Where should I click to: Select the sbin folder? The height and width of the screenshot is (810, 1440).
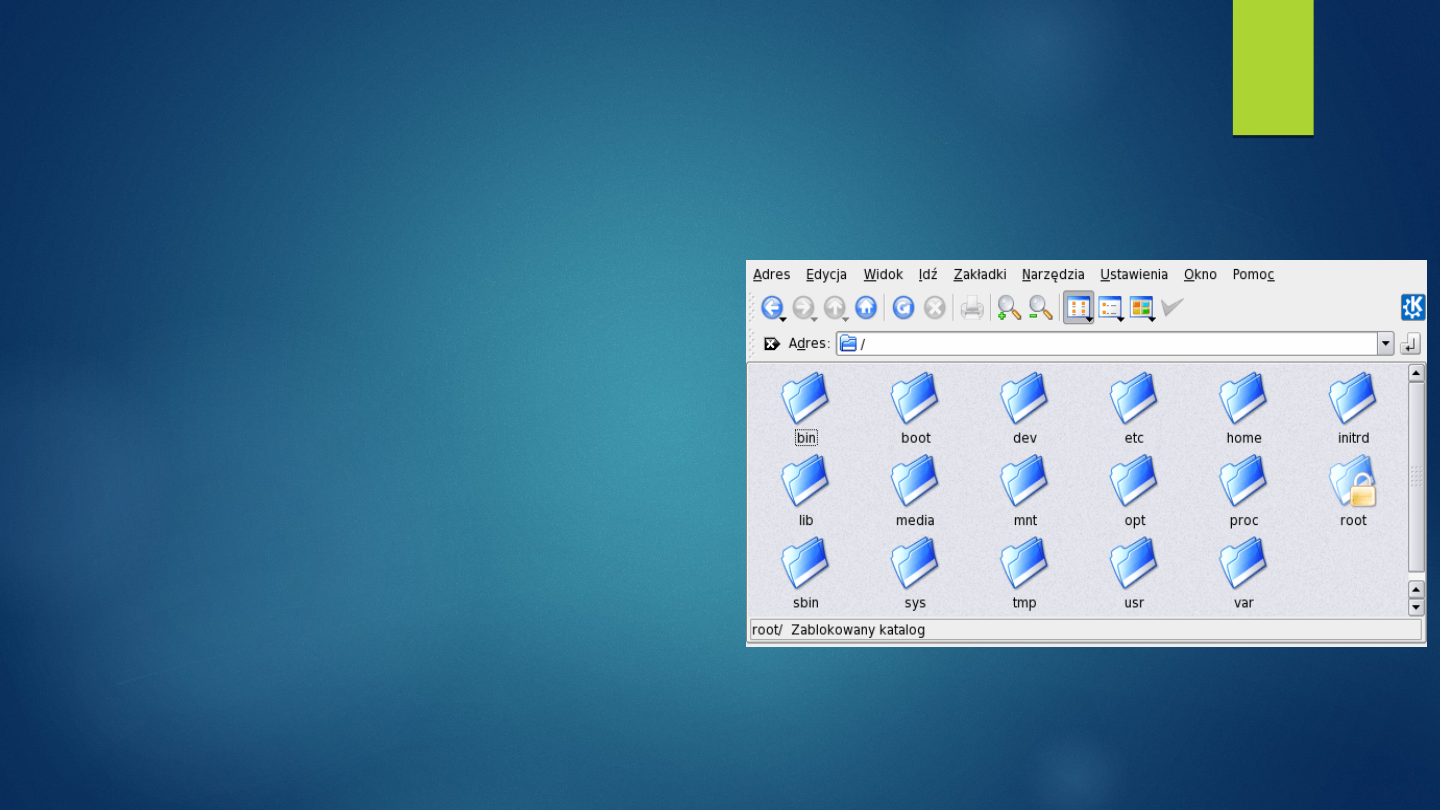(806, 574)
